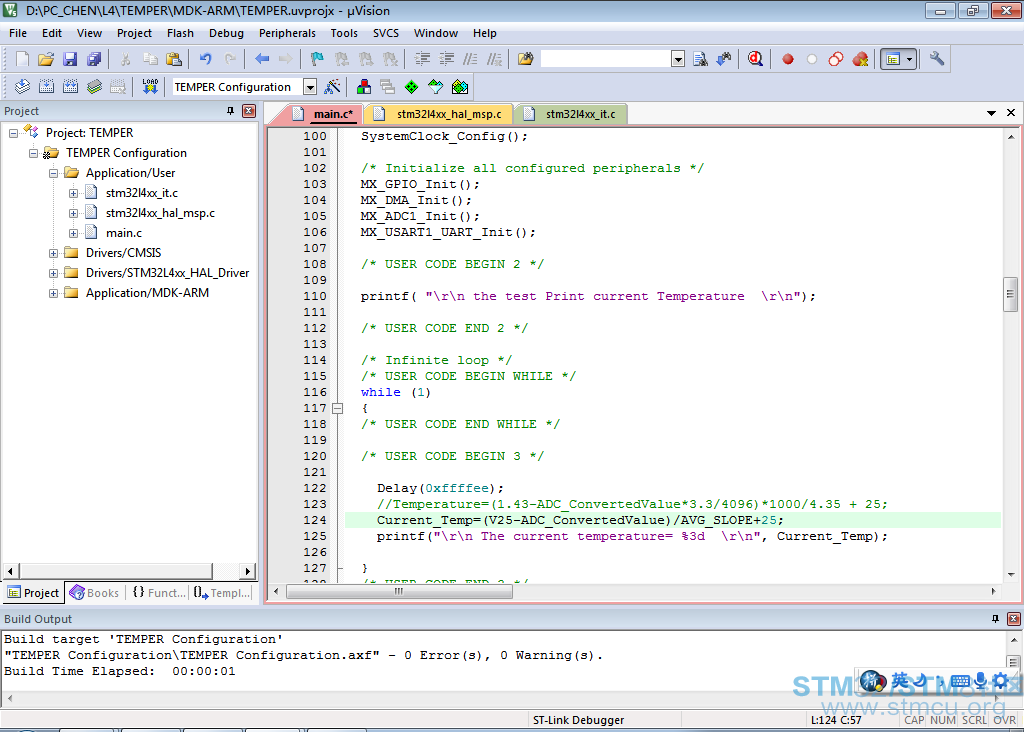The height and width of the screenshot is (732, 1030).
Task: Expand the Drivers/STM32L4xx_HAL_Driver group
Action: point(53,273)
